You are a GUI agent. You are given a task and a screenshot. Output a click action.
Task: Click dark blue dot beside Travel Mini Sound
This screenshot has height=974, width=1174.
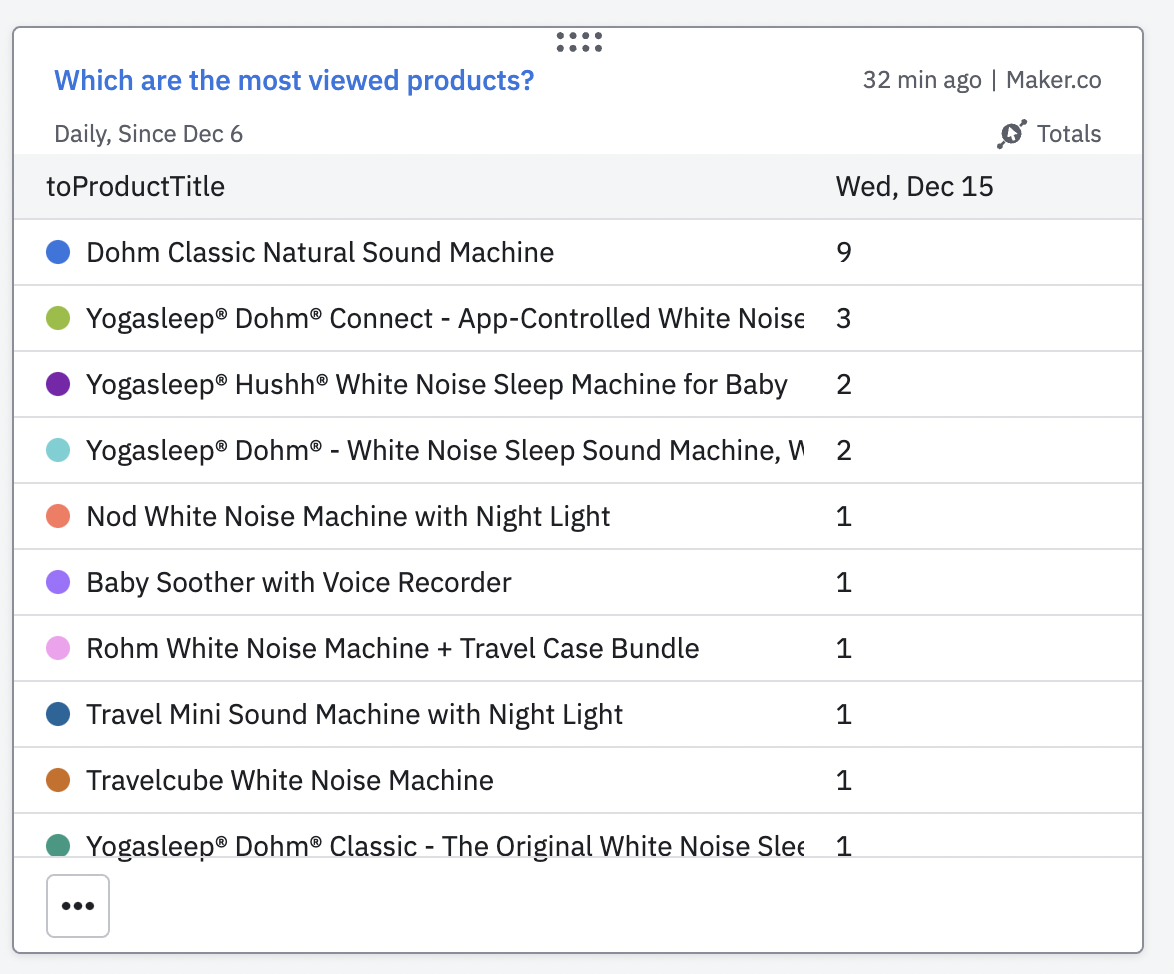(x=58, y=714)
